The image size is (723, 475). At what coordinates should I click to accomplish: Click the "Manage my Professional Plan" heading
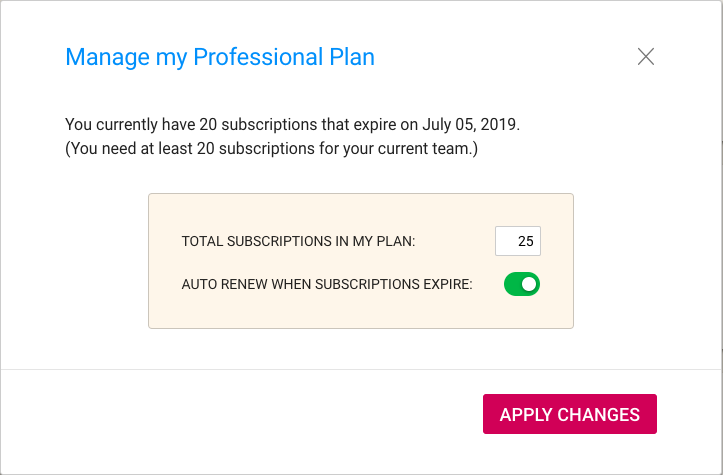point(220,57)
